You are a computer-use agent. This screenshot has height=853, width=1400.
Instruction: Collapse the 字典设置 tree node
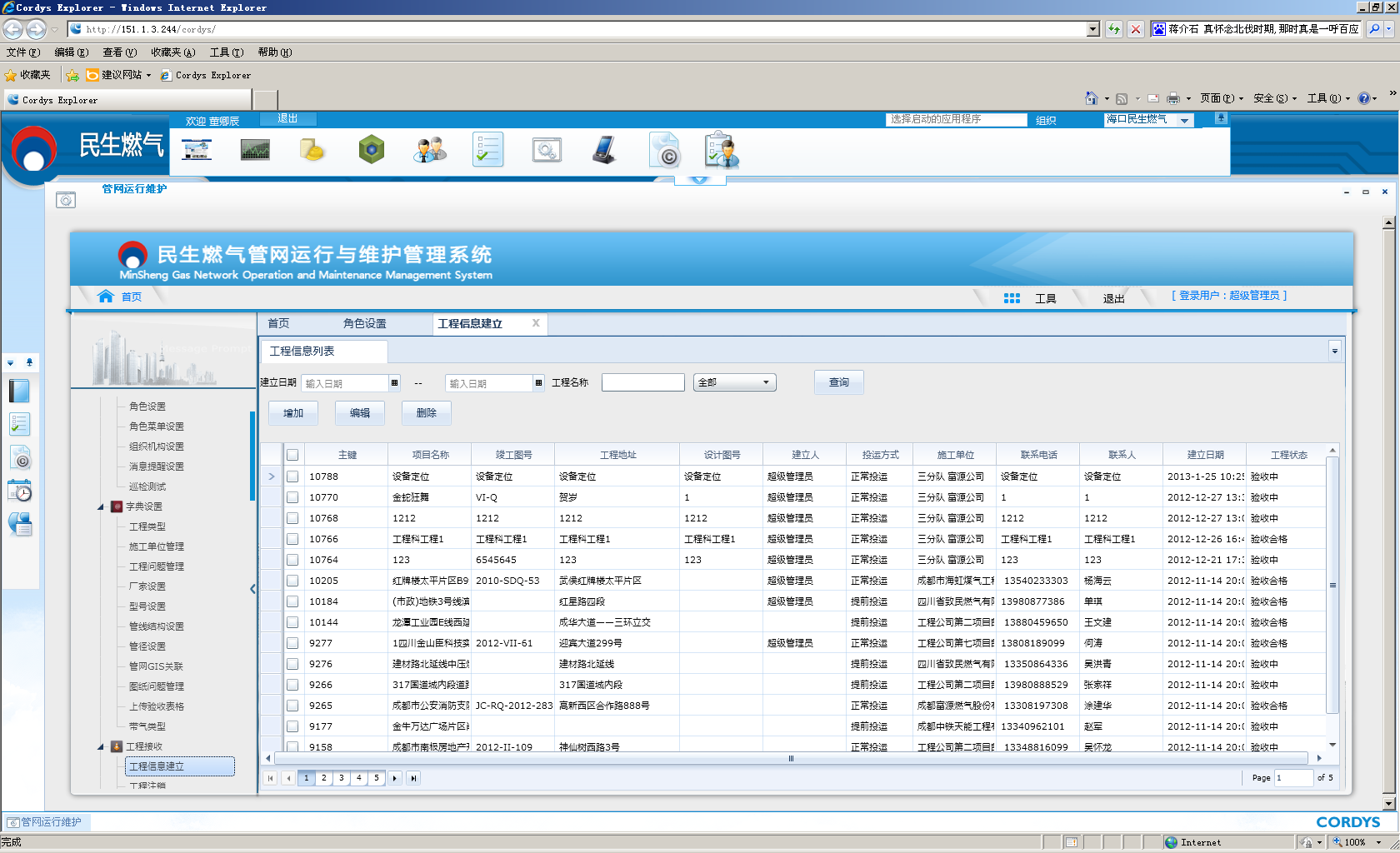tap(101, 506)
